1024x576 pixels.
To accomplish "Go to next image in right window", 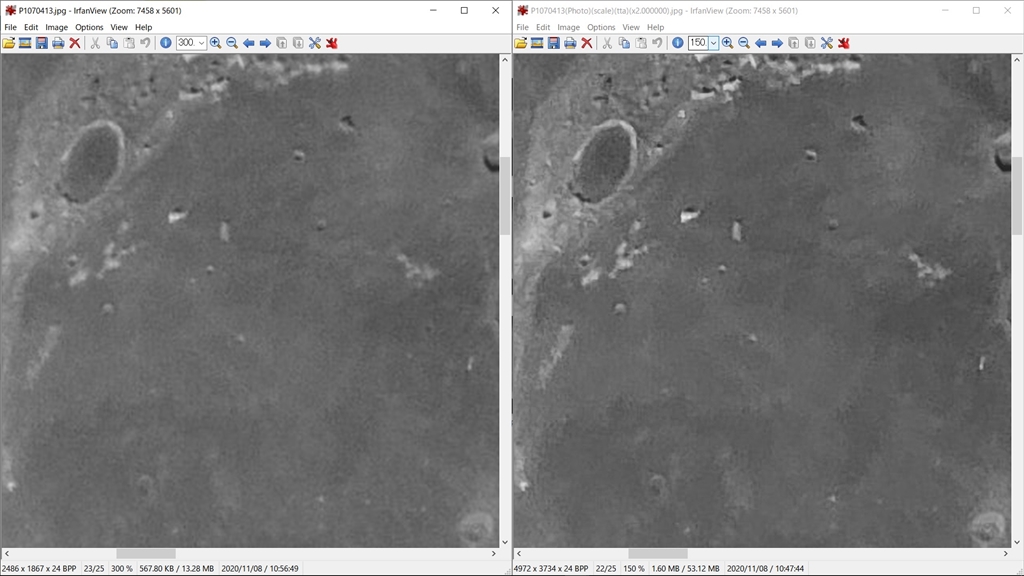I will pos(777,43).
